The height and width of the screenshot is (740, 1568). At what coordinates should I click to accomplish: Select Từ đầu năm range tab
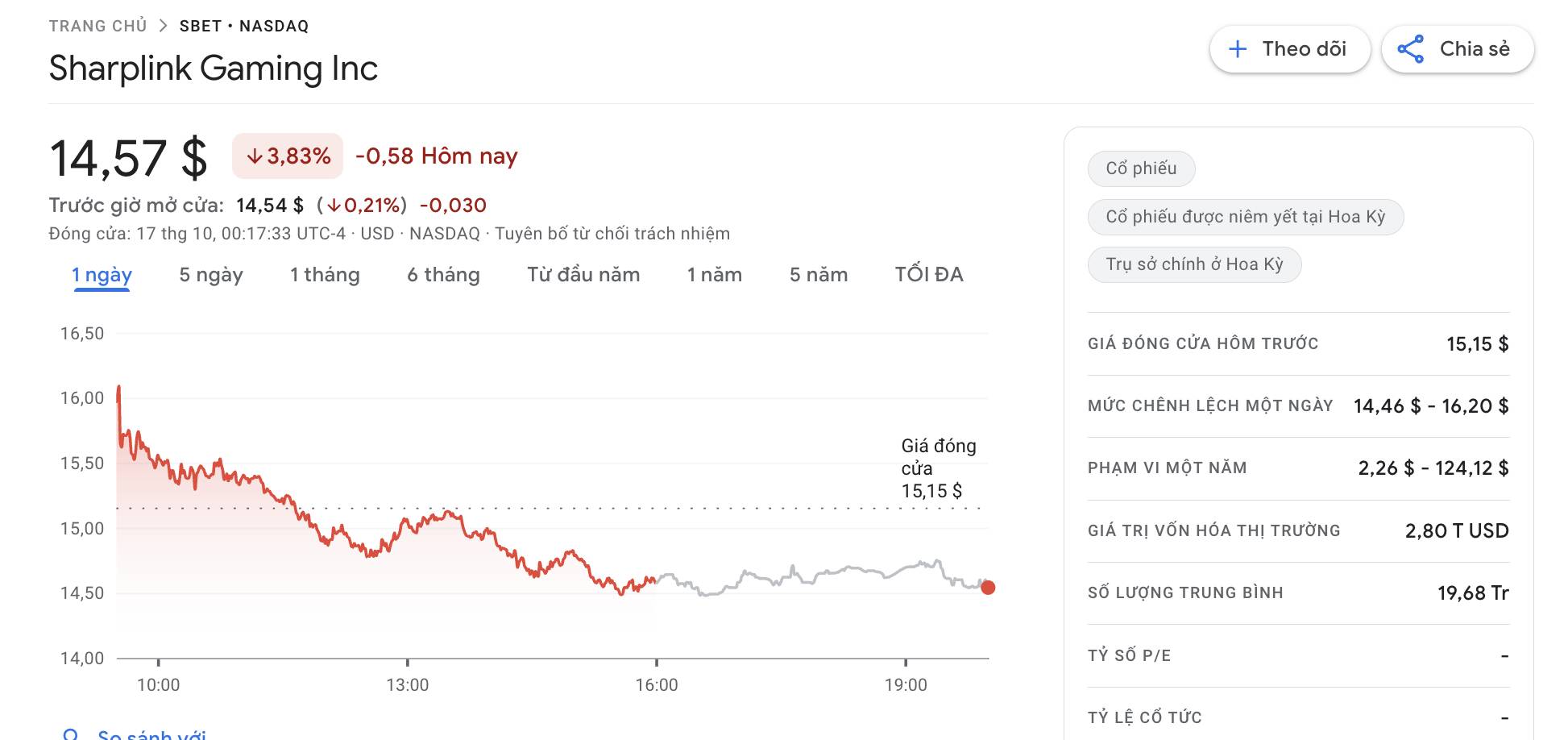coord(583,275)
